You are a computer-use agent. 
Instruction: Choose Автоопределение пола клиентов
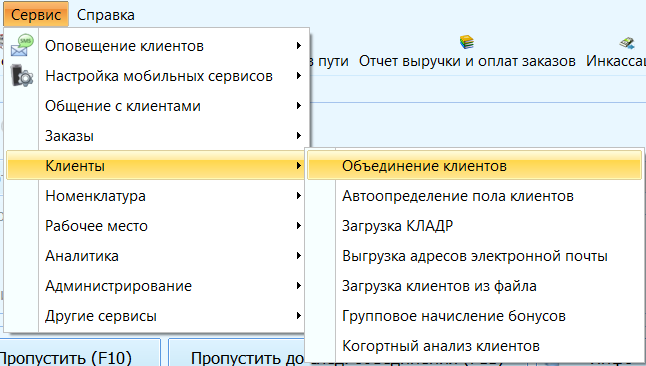[475, 196]
